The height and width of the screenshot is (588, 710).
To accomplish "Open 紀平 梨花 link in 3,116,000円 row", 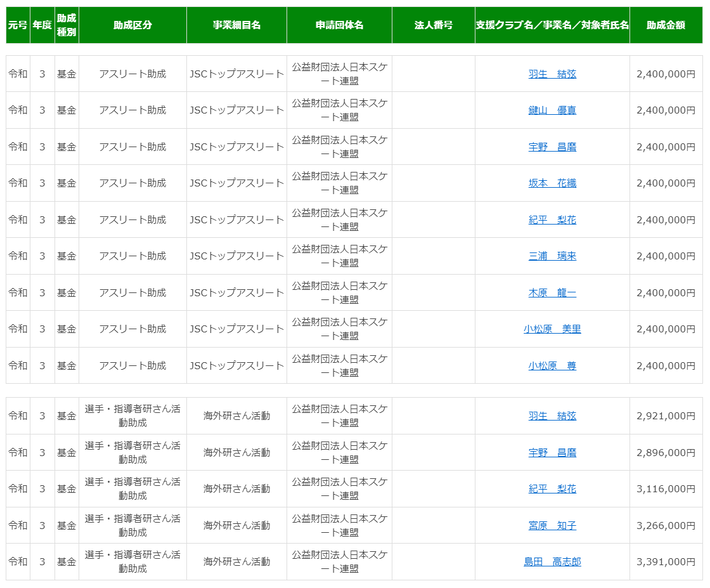I will [552, 488].
